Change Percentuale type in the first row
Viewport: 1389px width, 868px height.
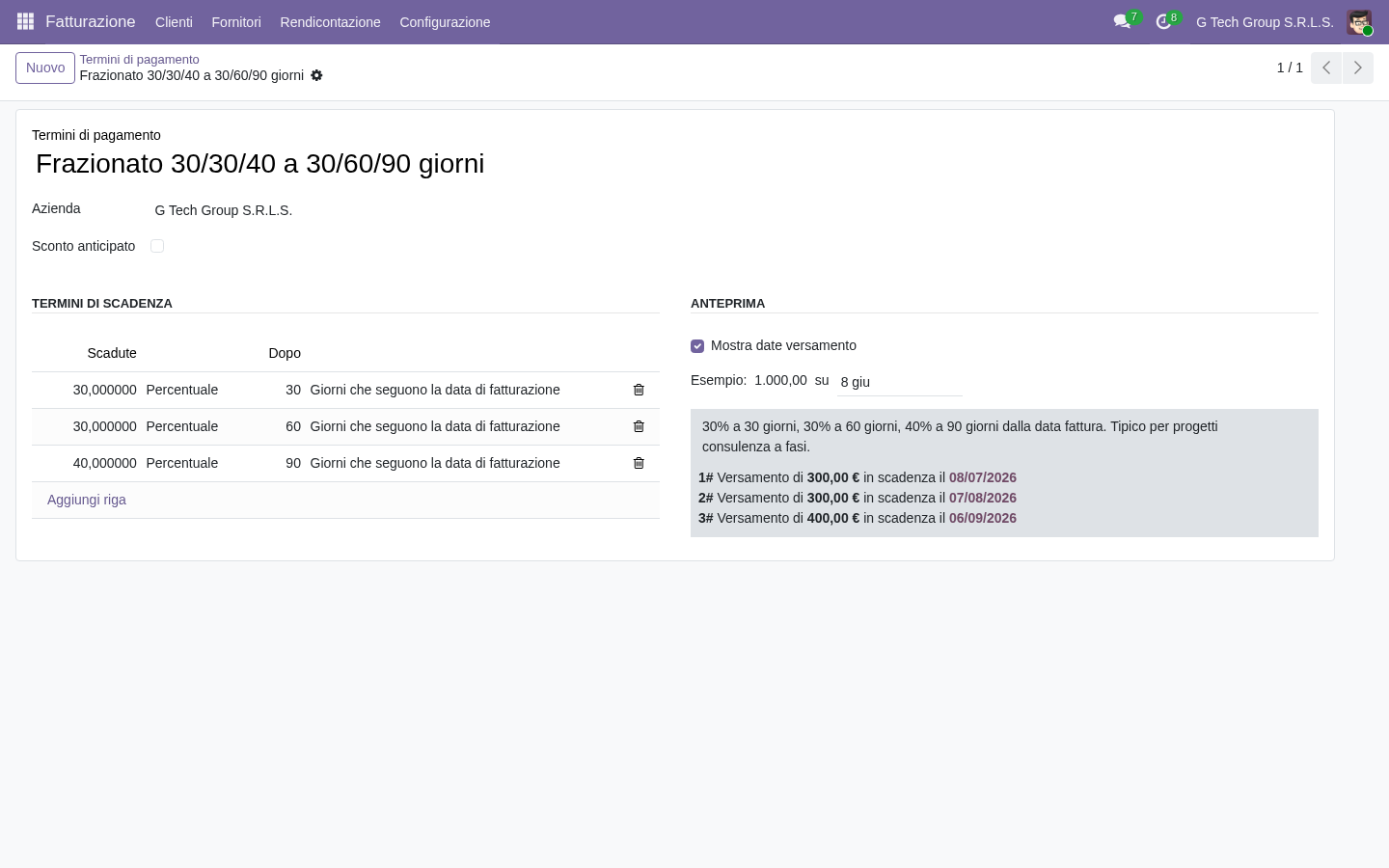tap(182, 390)
